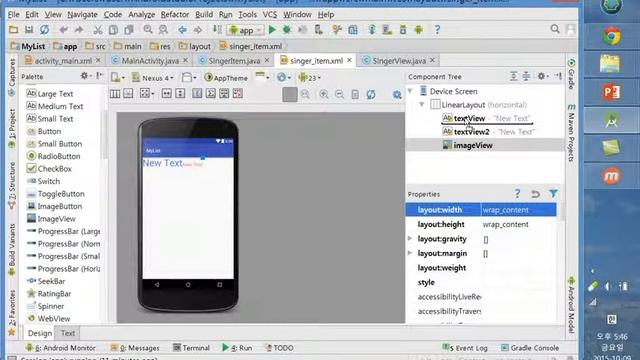
Task: Open design preview settings gear
Action: click(x=397, y=95)
